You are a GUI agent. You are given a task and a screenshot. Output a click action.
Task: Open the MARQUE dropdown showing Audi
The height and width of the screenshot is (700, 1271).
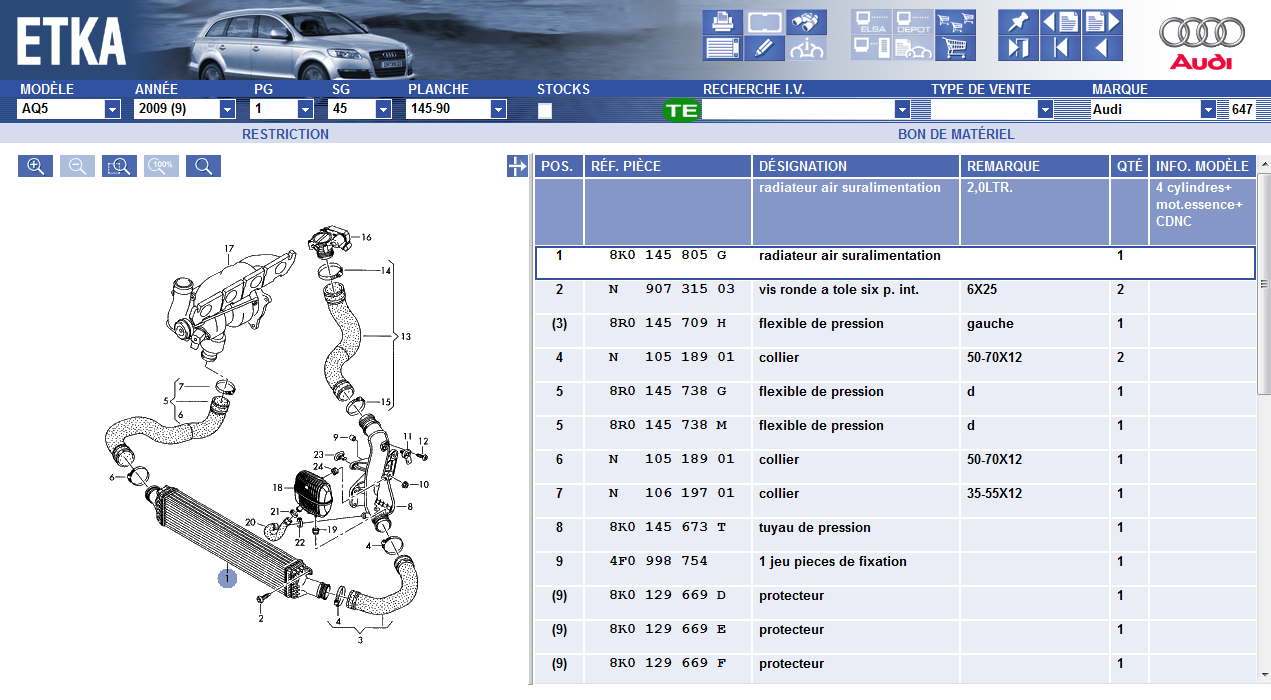click(1207, 110)
